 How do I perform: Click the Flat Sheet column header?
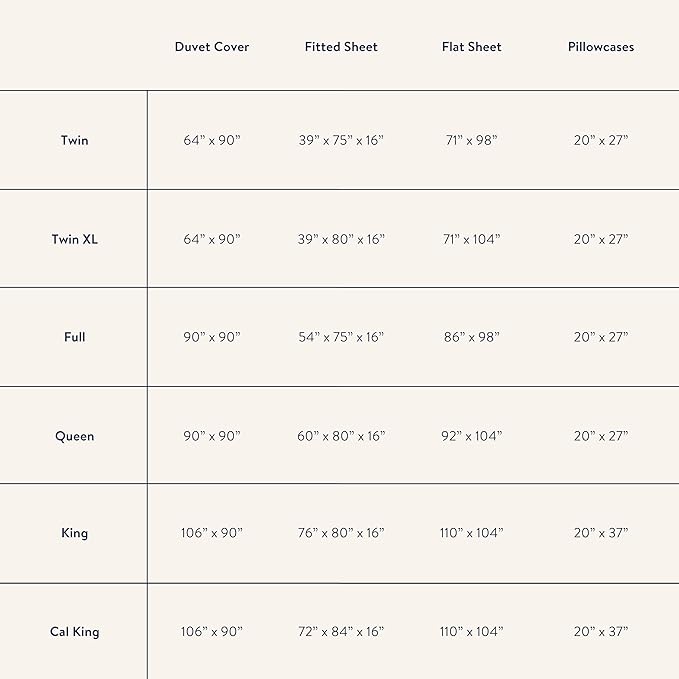(x=472, y=47)
